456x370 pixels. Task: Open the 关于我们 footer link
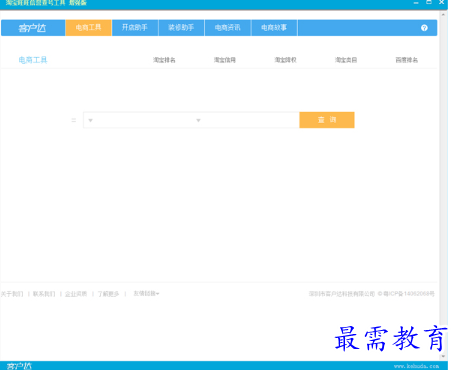pos(12,294)
